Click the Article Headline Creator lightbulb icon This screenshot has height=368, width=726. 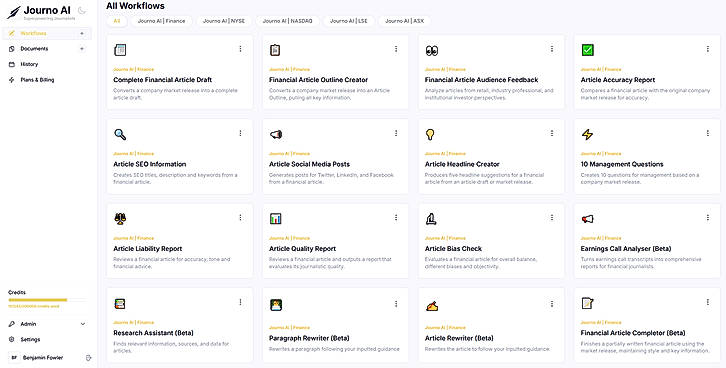click(x=430, y=134)
